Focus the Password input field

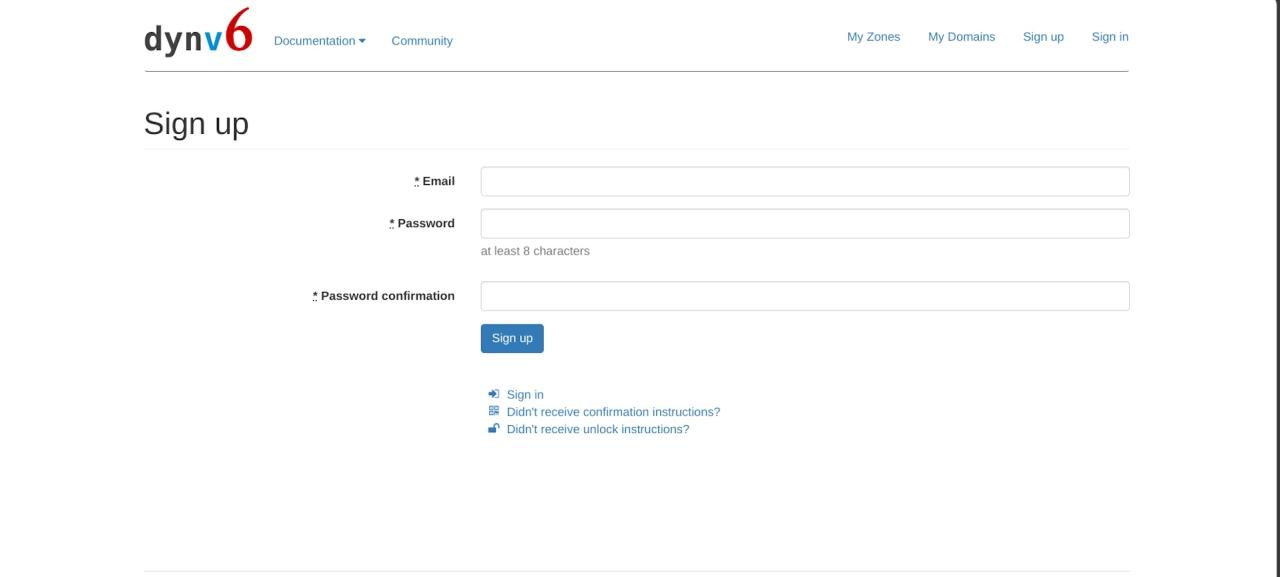point(805,223)
